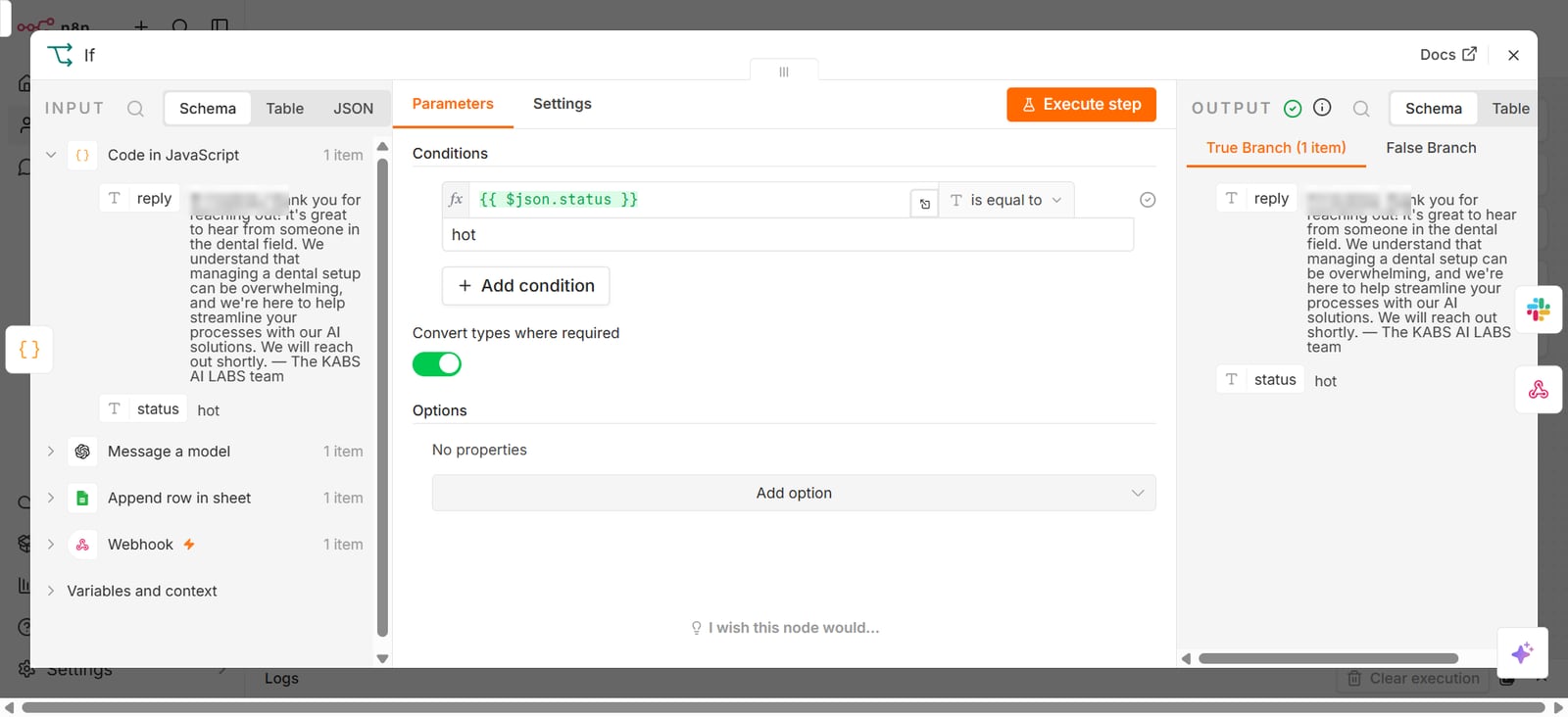Viewport: 1568px width, 717px height.
Task: Open the expanded expression editor icon
Action: click(924, 204)
